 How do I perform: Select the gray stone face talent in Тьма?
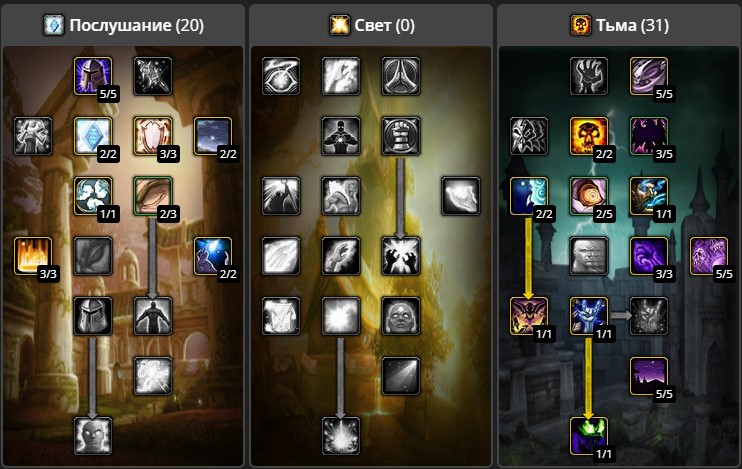589,256
